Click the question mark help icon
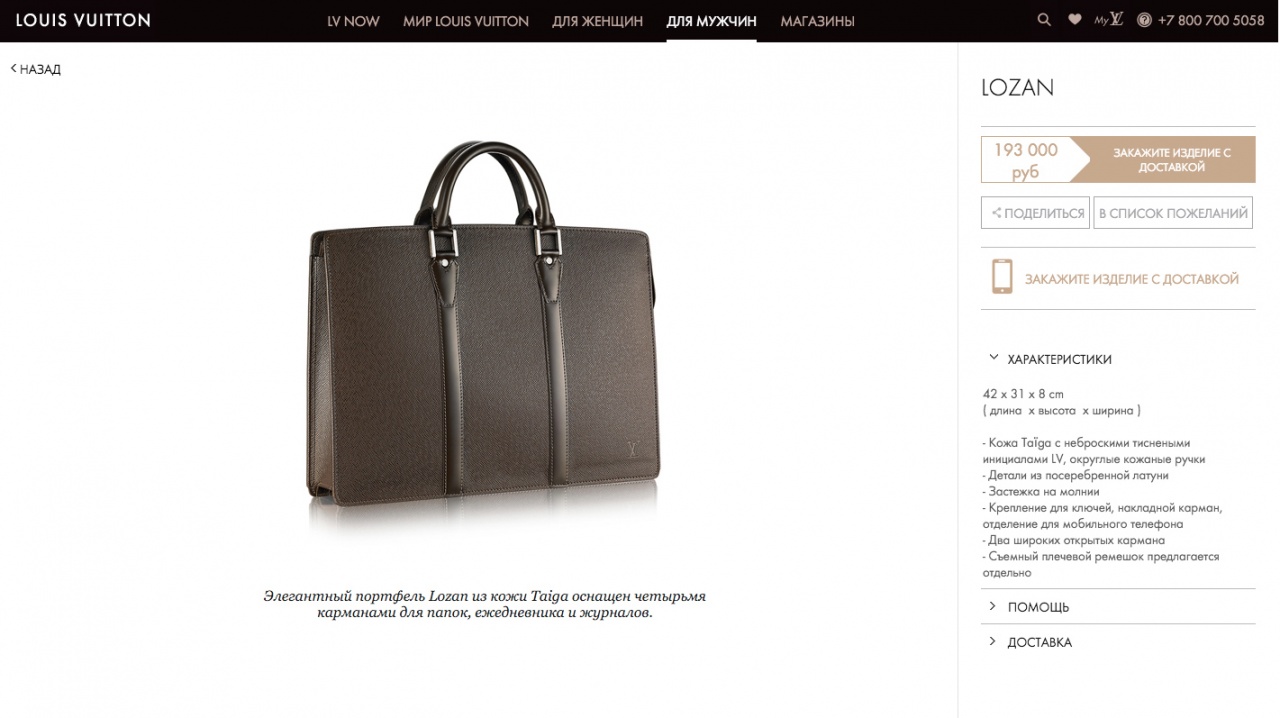1280x718 pixels. point(1144,20)
